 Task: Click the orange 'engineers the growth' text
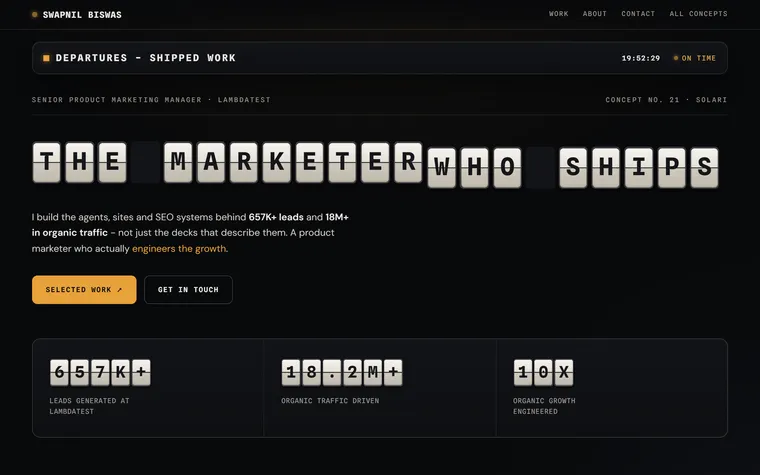(x=179, y=249)
